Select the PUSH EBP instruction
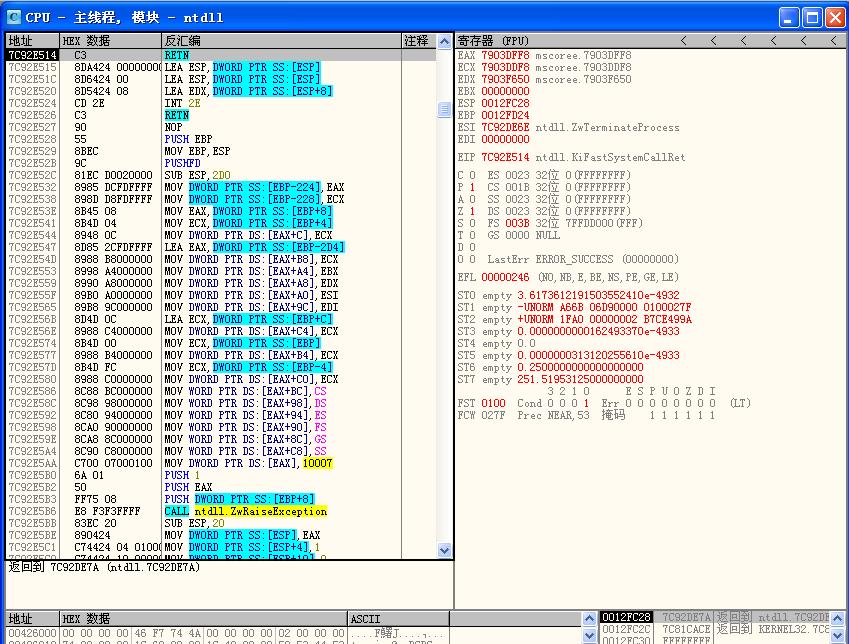Viewport: 849px width, 644px height. [x=188, y=139]
